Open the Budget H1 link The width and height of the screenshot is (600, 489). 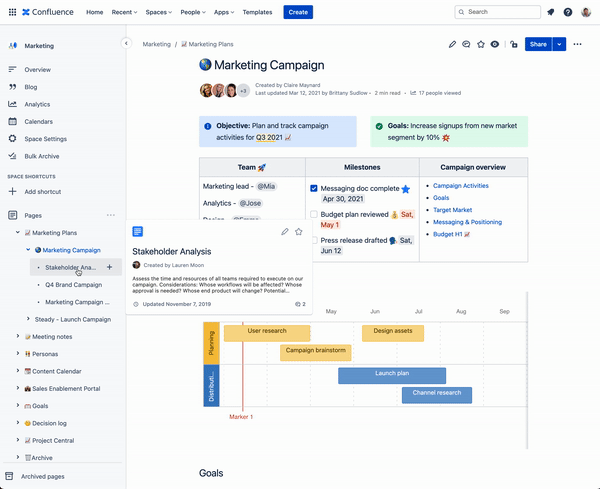451,234
